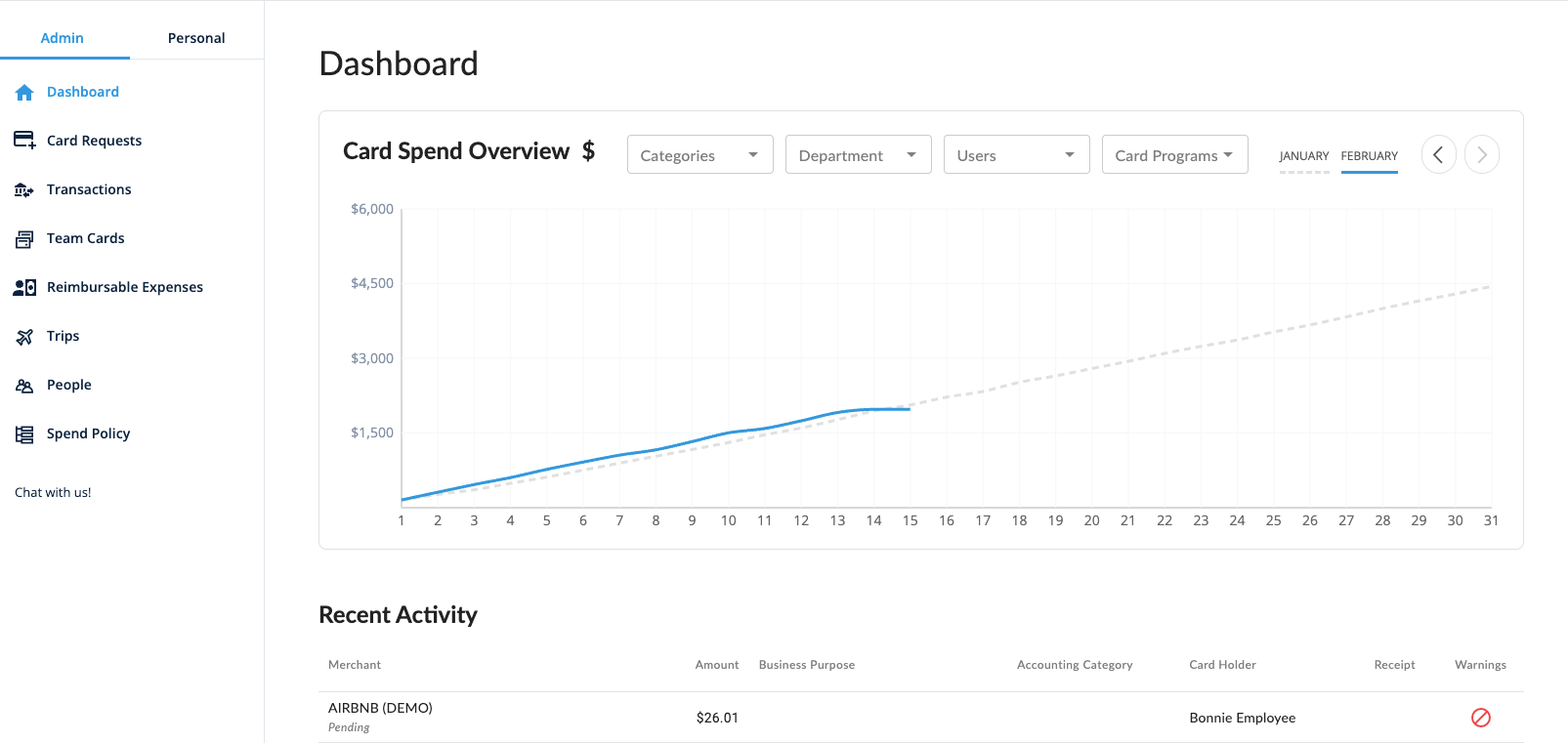Click the red warning icon for AIRBNB row
This screenshot has width=1568, height=743.
(x=1480, y=718)
